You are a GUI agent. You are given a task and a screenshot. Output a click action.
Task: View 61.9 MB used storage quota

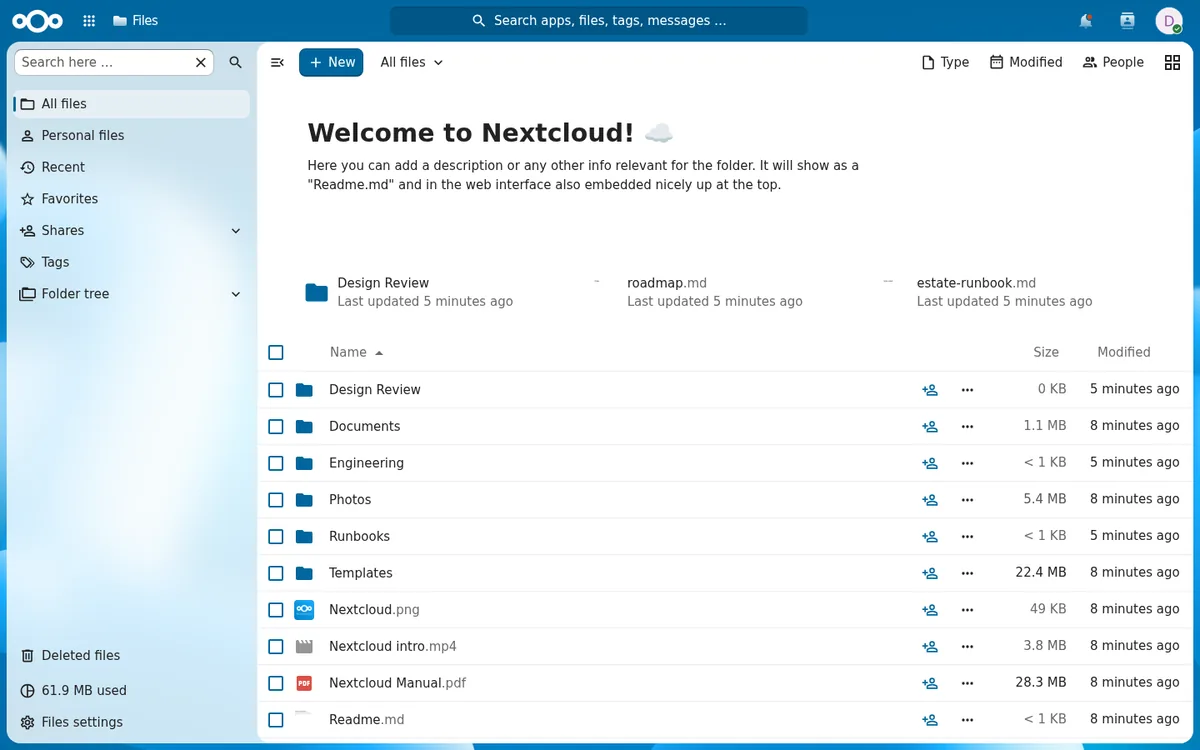(x=131, y=690)
